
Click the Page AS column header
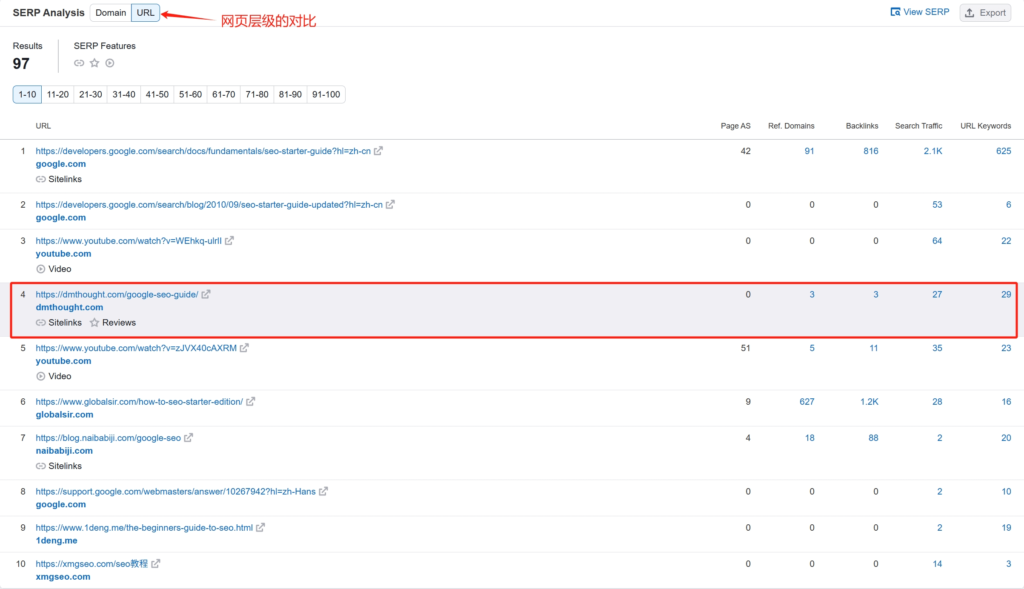point(735,126)
